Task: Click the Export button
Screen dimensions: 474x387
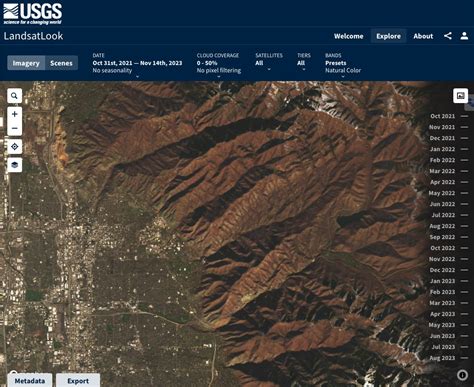Action: pos(78,381)
